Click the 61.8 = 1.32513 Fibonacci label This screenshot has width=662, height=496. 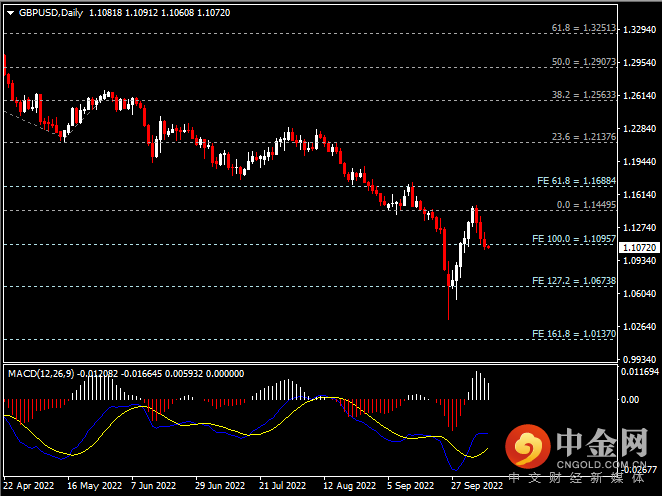(583, 28)
